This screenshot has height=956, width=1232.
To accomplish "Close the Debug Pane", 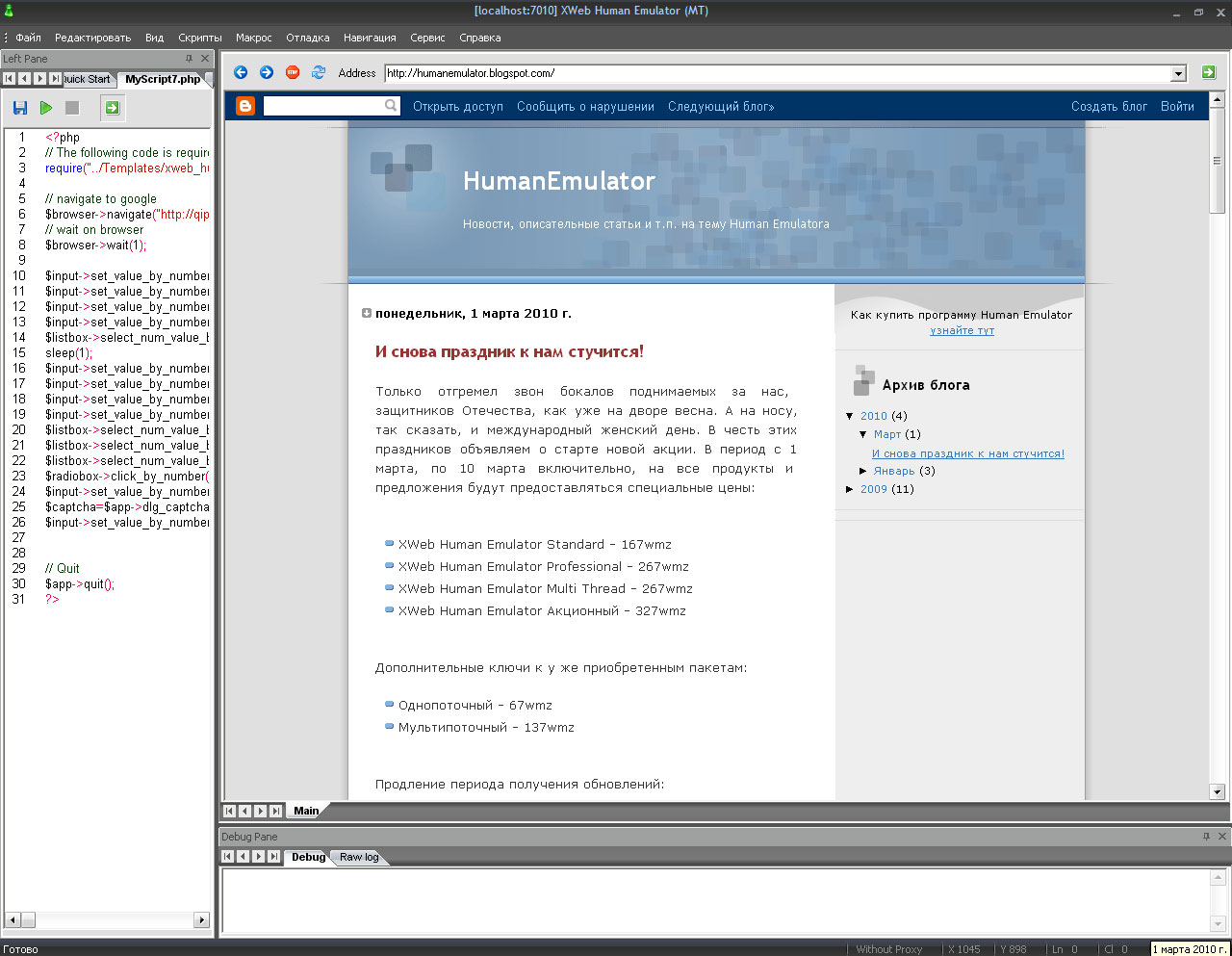I will [1222, 837].
